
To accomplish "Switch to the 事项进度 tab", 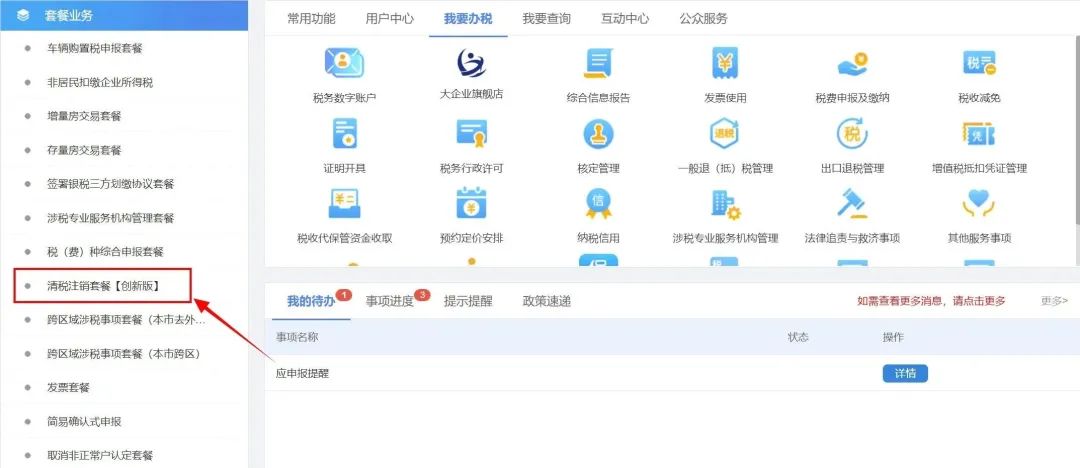I will (x=390, y=301).
